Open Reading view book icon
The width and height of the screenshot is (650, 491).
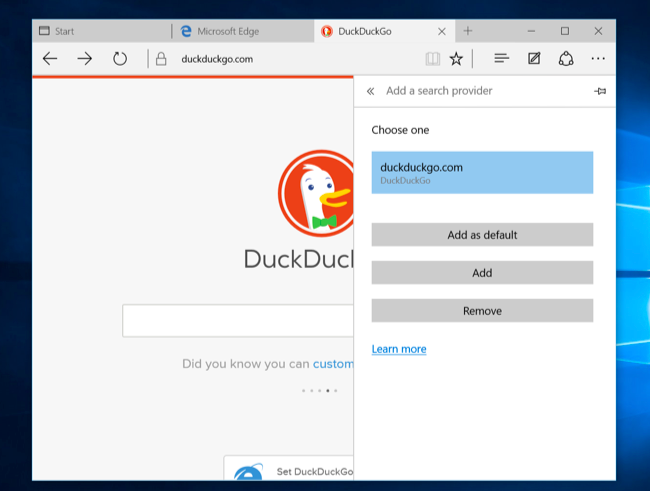(x=432, y=59)
